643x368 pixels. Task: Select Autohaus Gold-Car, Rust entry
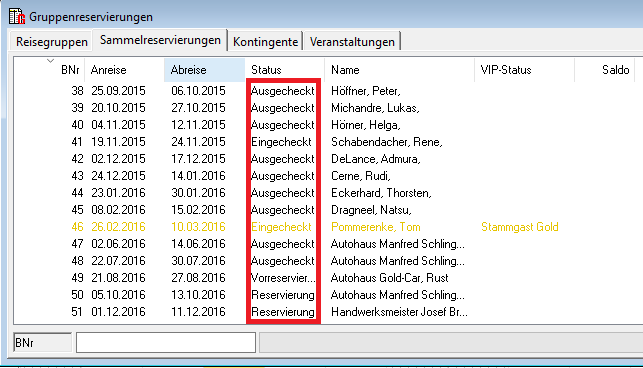click(x=390, y=278)
